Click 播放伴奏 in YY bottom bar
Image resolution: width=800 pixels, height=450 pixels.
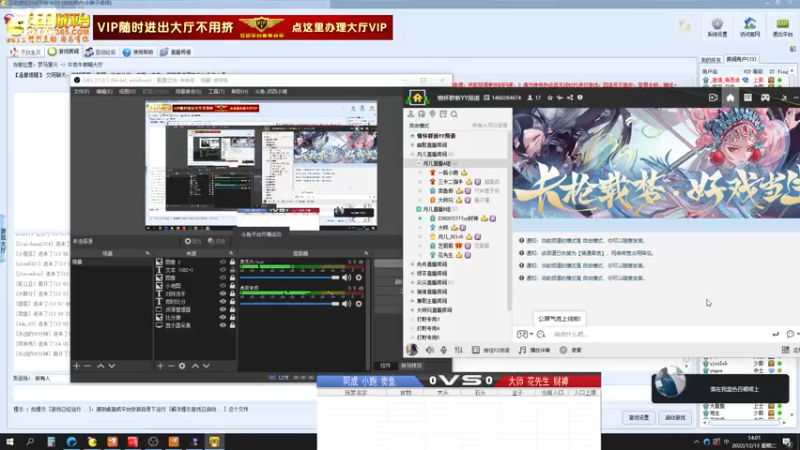[534, 350]
